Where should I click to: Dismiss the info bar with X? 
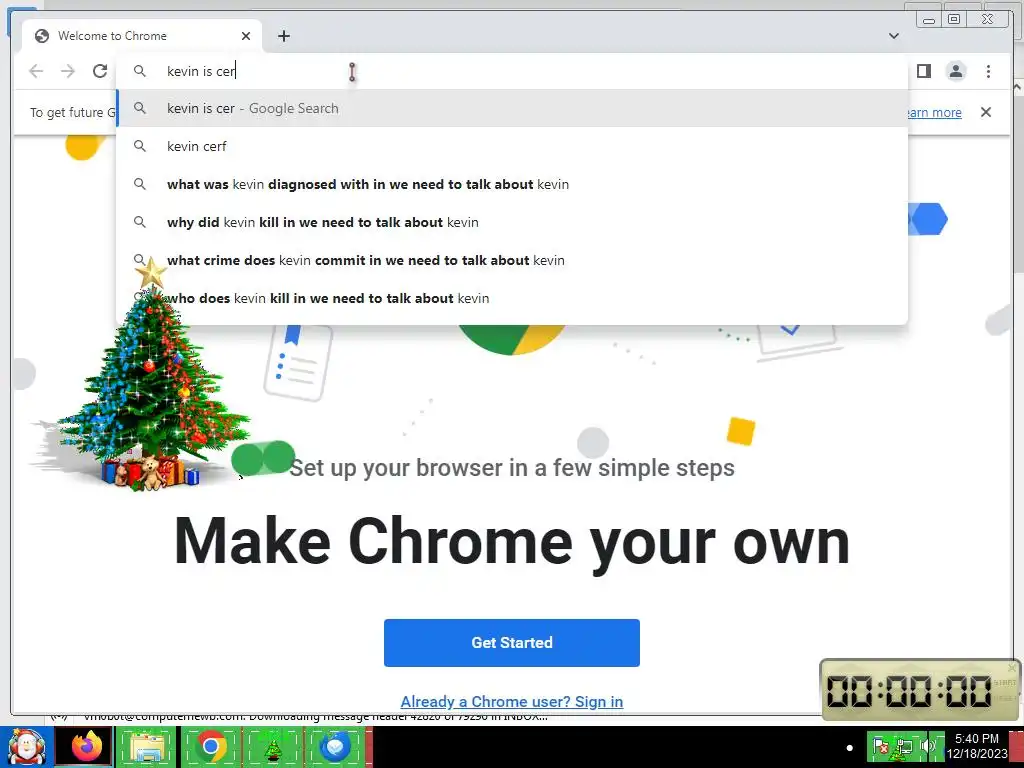click(x=986, y=112)
